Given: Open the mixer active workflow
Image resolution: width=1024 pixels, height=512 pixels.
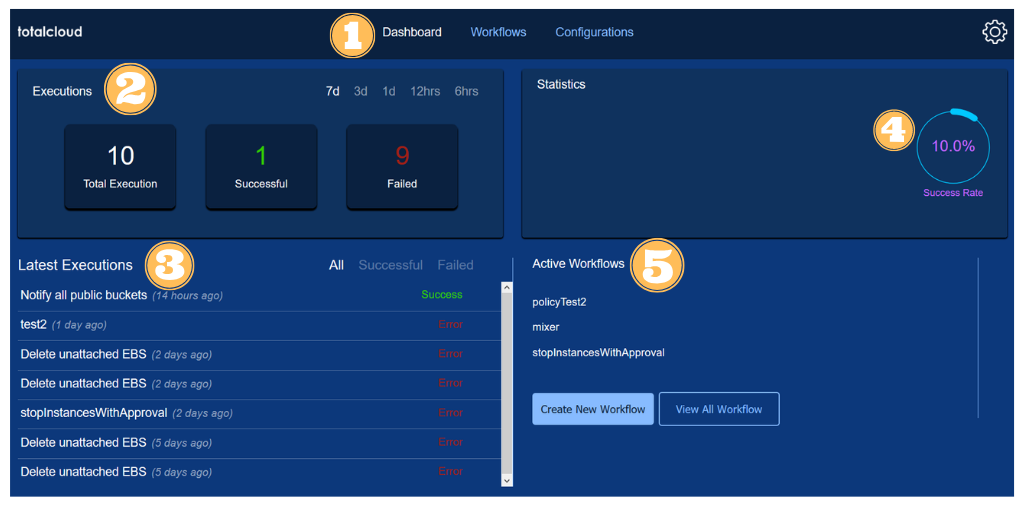Looking at the screenshot, I should click(546, 327).
